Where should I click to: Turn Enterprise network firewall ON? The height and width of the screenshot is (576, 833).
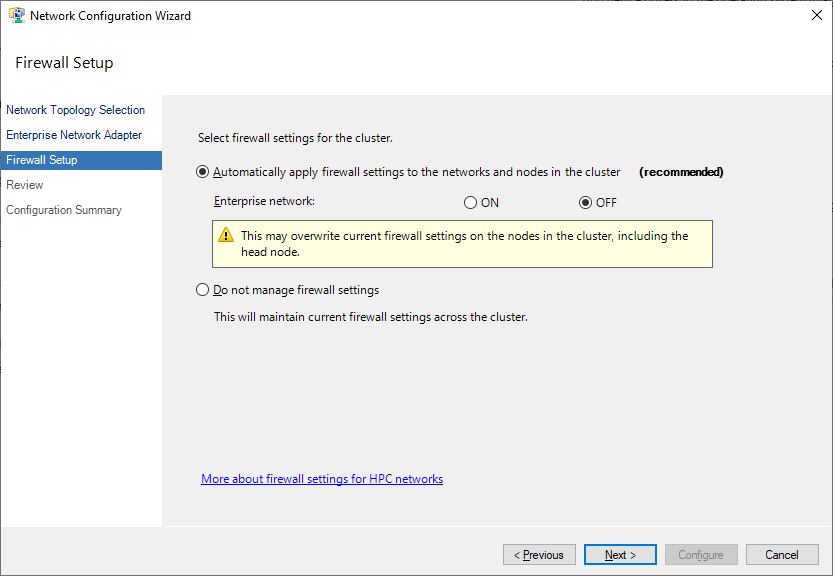pos(471,203)
